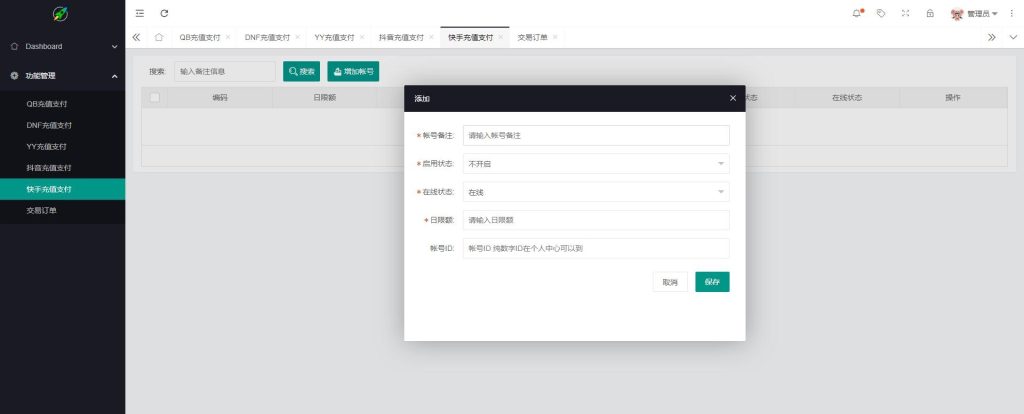
Task: Focus the 输入备注信息 search field
Action: (x=225, y=71)
